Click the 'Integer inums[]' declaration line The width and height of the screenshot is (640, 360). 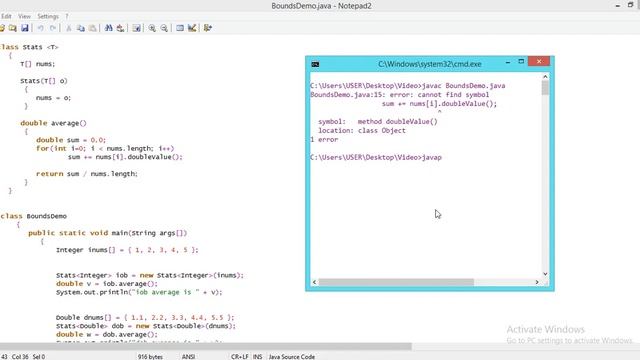click(x=127, y=250)
